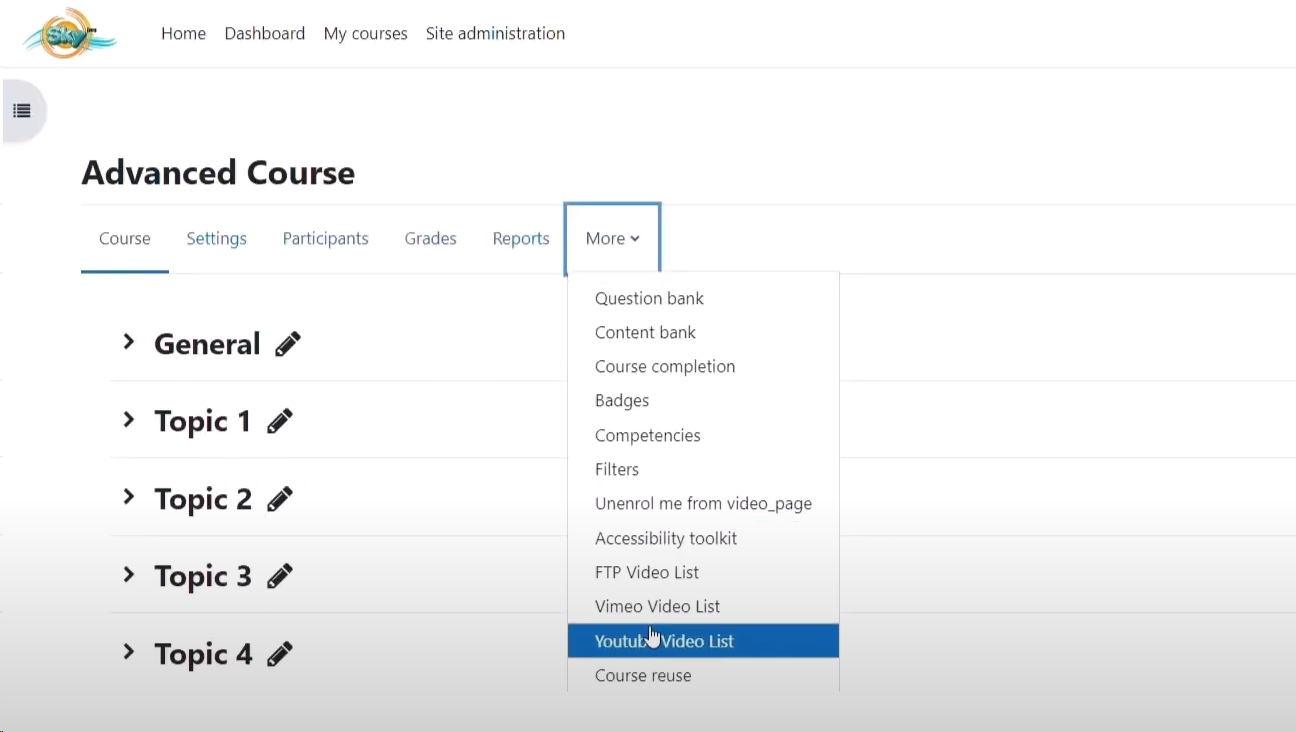Image resolution: width=1296 pixels, height=732 pixels.
Task: Expand Topic 1 section
Action: pyautogui.click(x=128, y=420)
